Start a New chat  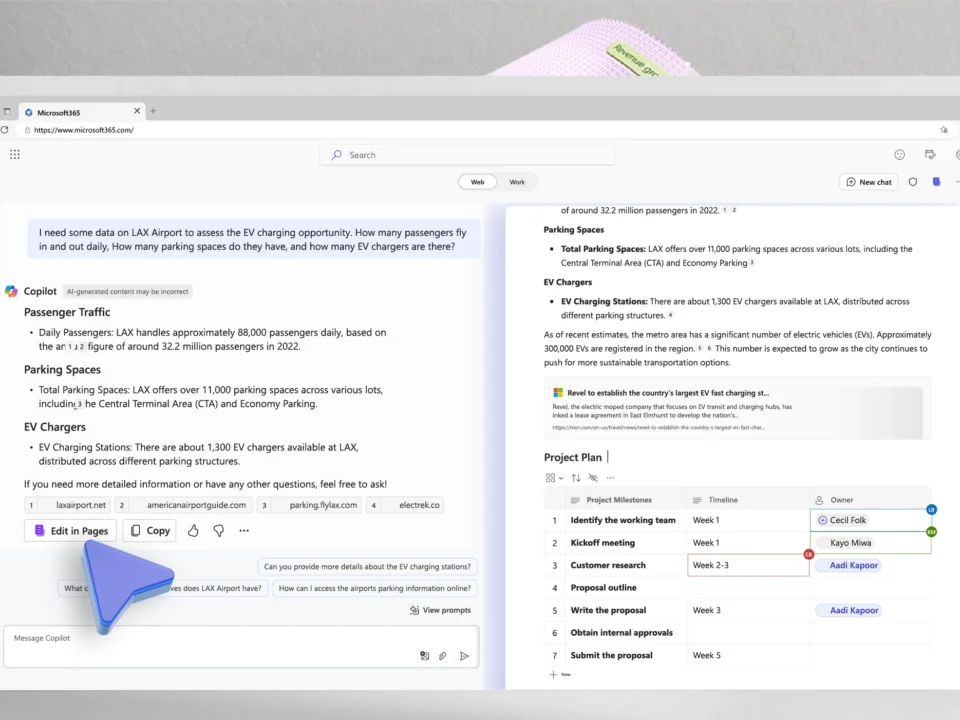[868, 182]
